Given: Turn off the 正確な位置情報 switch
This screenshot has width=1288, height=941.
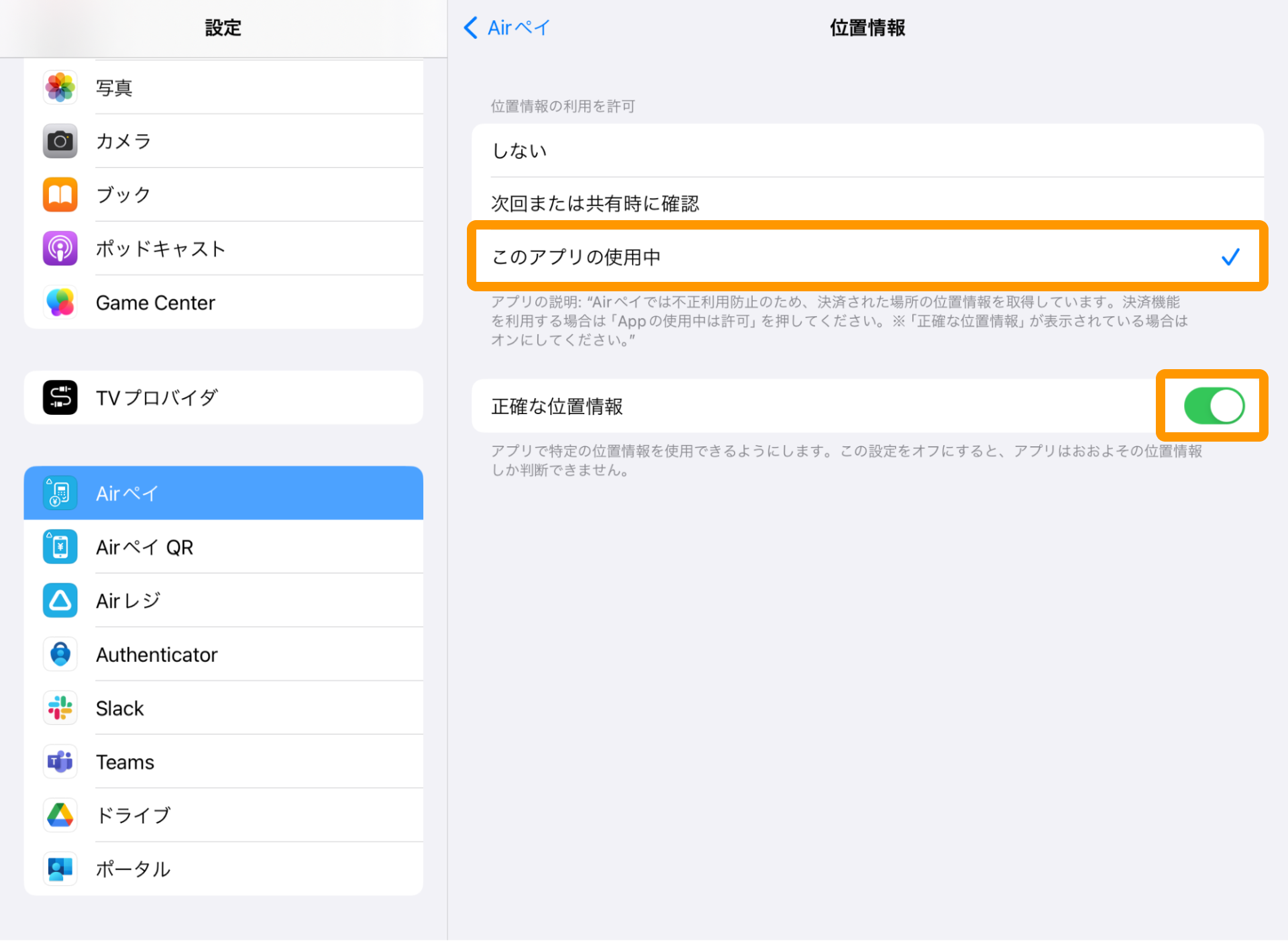Looking at the screenshot, I should tap(1214, 406).
